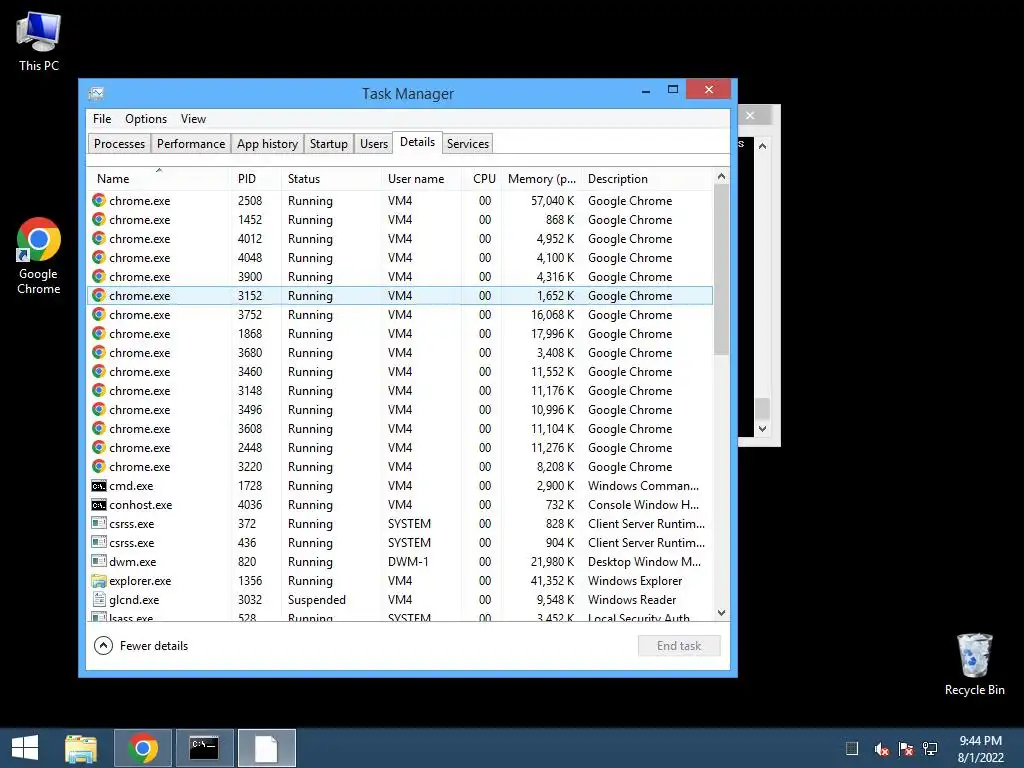
Task: Switch to the Performance tab
Action: 191,144
